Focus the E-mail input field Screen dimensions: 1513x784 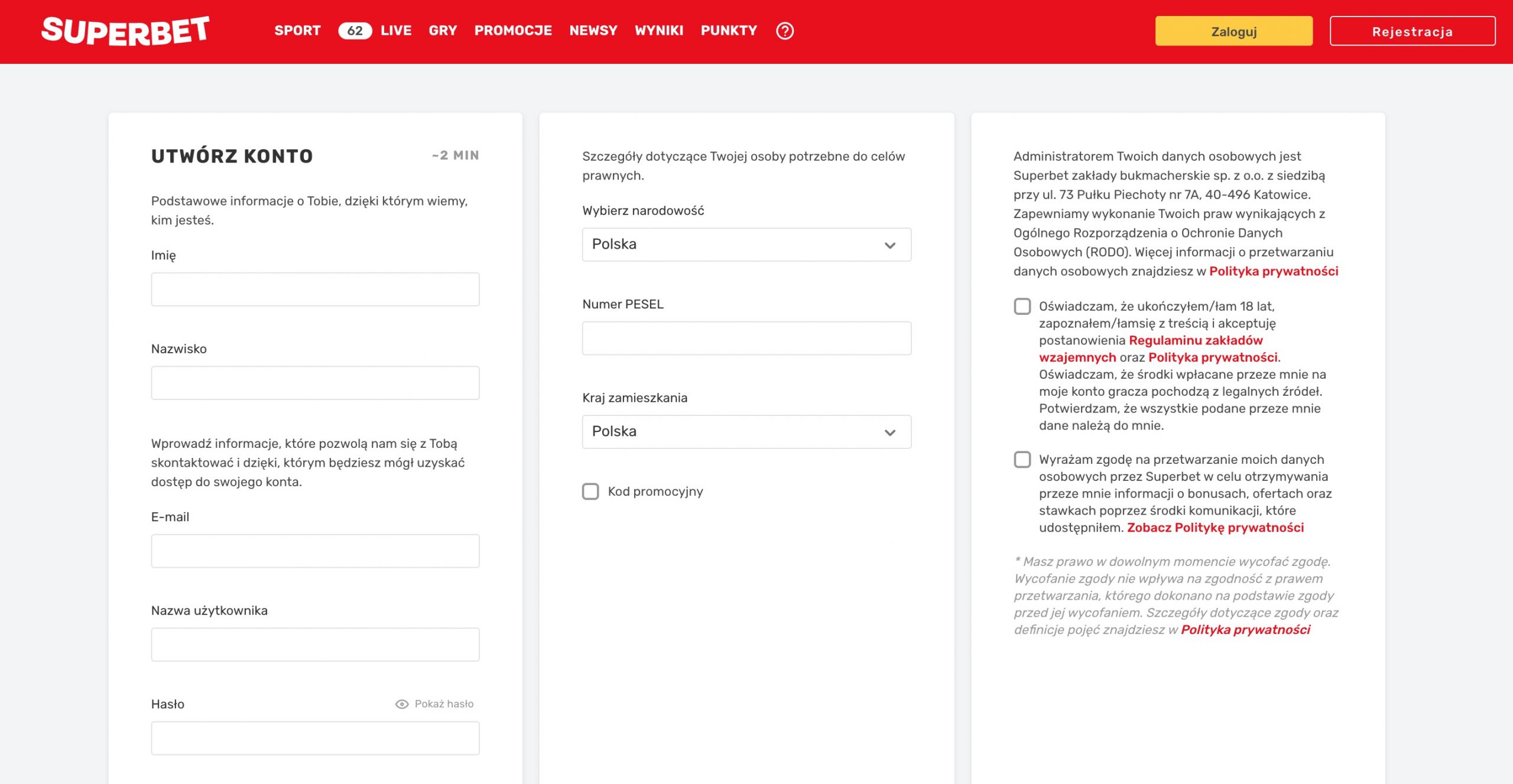click(x=315, y=551)
